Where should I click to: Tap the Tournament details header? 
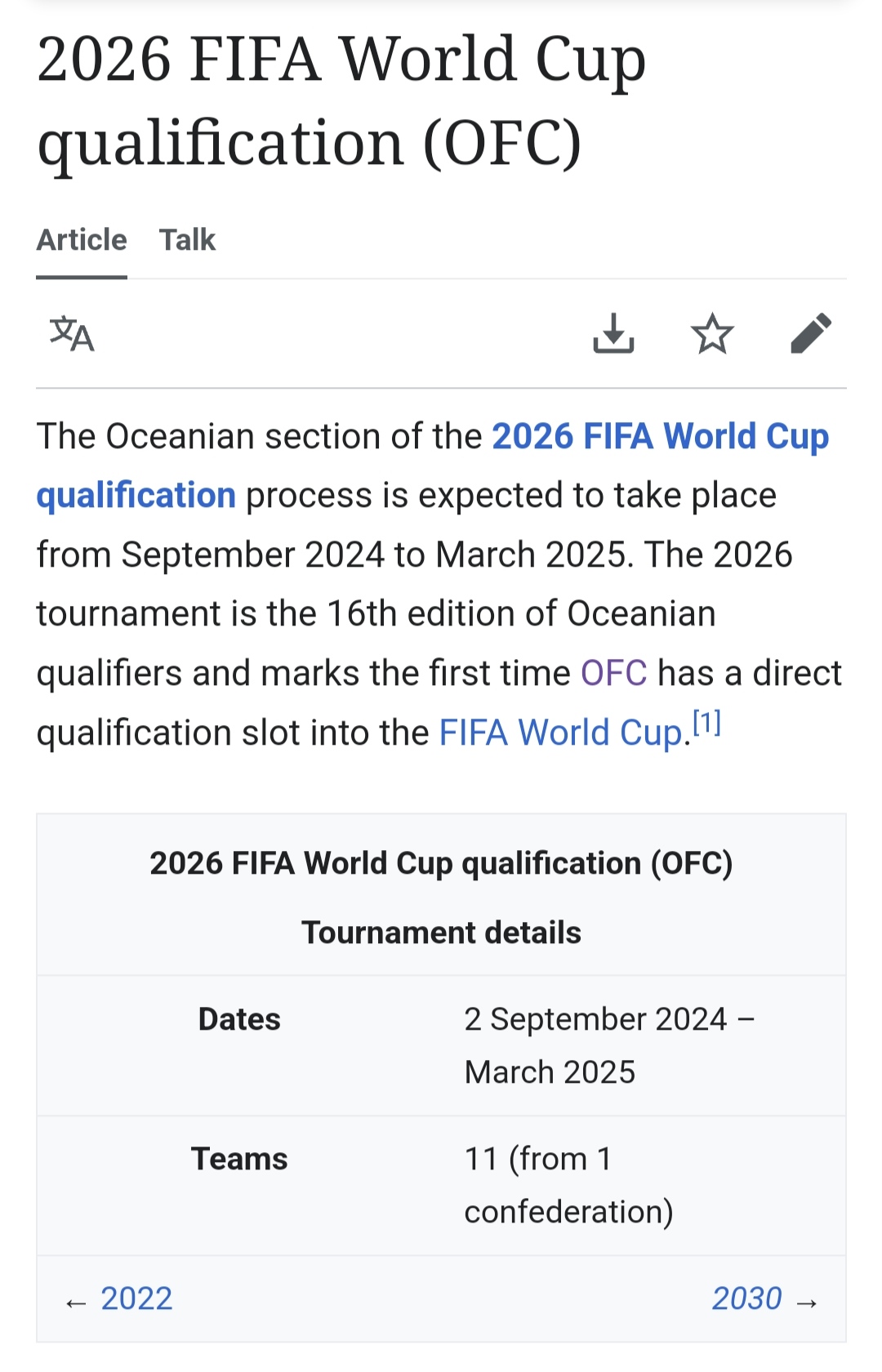point(441,933)
